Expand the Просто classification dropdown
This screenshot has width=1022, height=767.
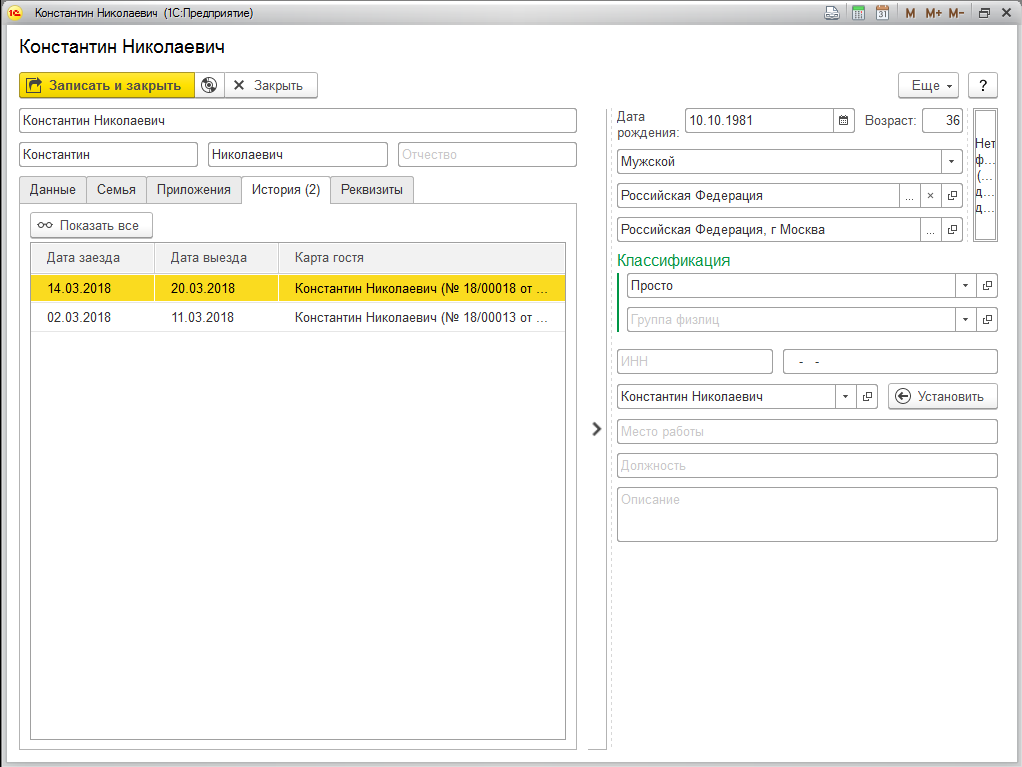966,285
